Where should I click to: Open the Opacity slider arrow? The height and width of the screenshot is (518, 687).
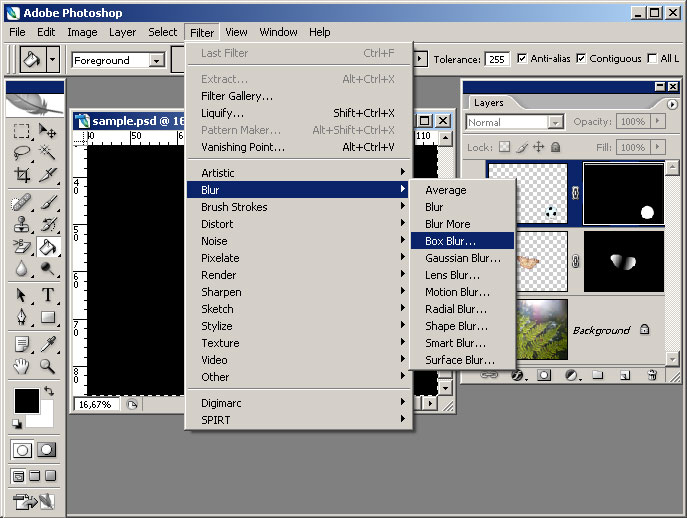pyautogui.click(x=657, y=121)
